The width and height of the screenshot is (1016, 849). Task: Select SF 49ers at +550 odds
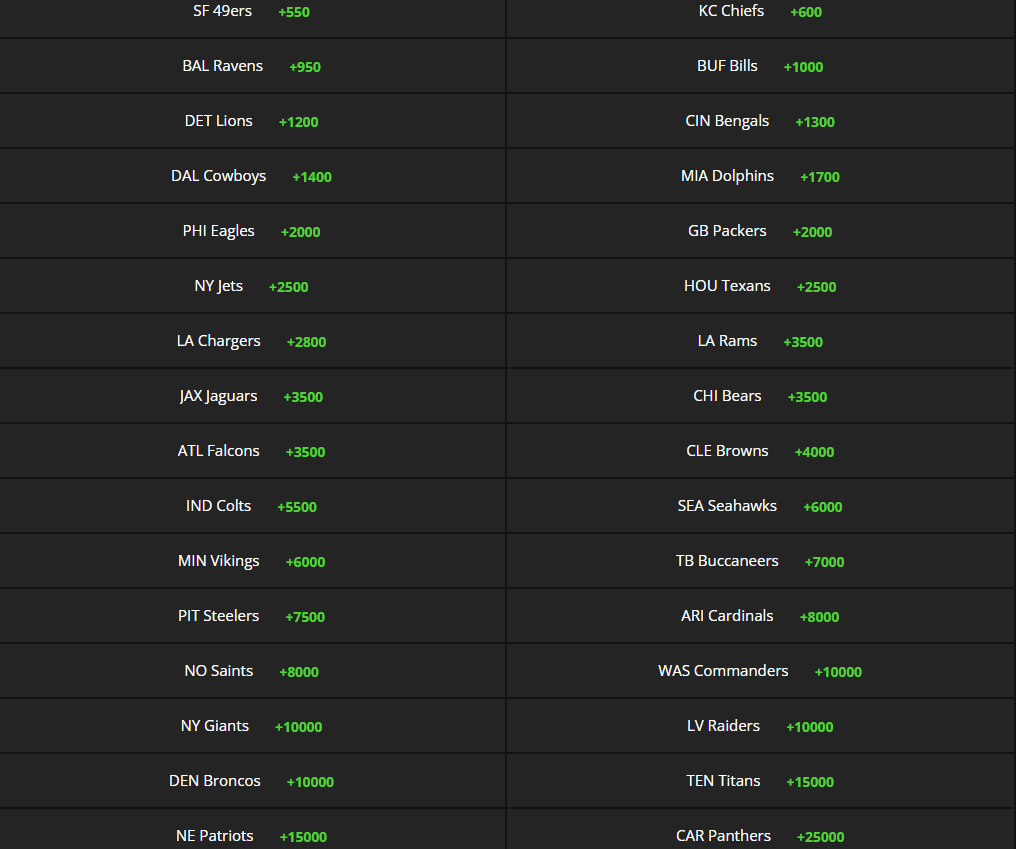click(252, 12)
